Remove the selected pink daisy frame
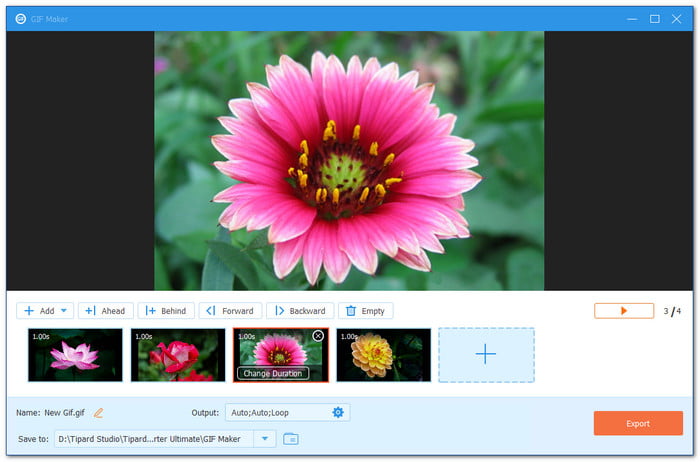The image size is (700, 462). (x=318, y=336)
